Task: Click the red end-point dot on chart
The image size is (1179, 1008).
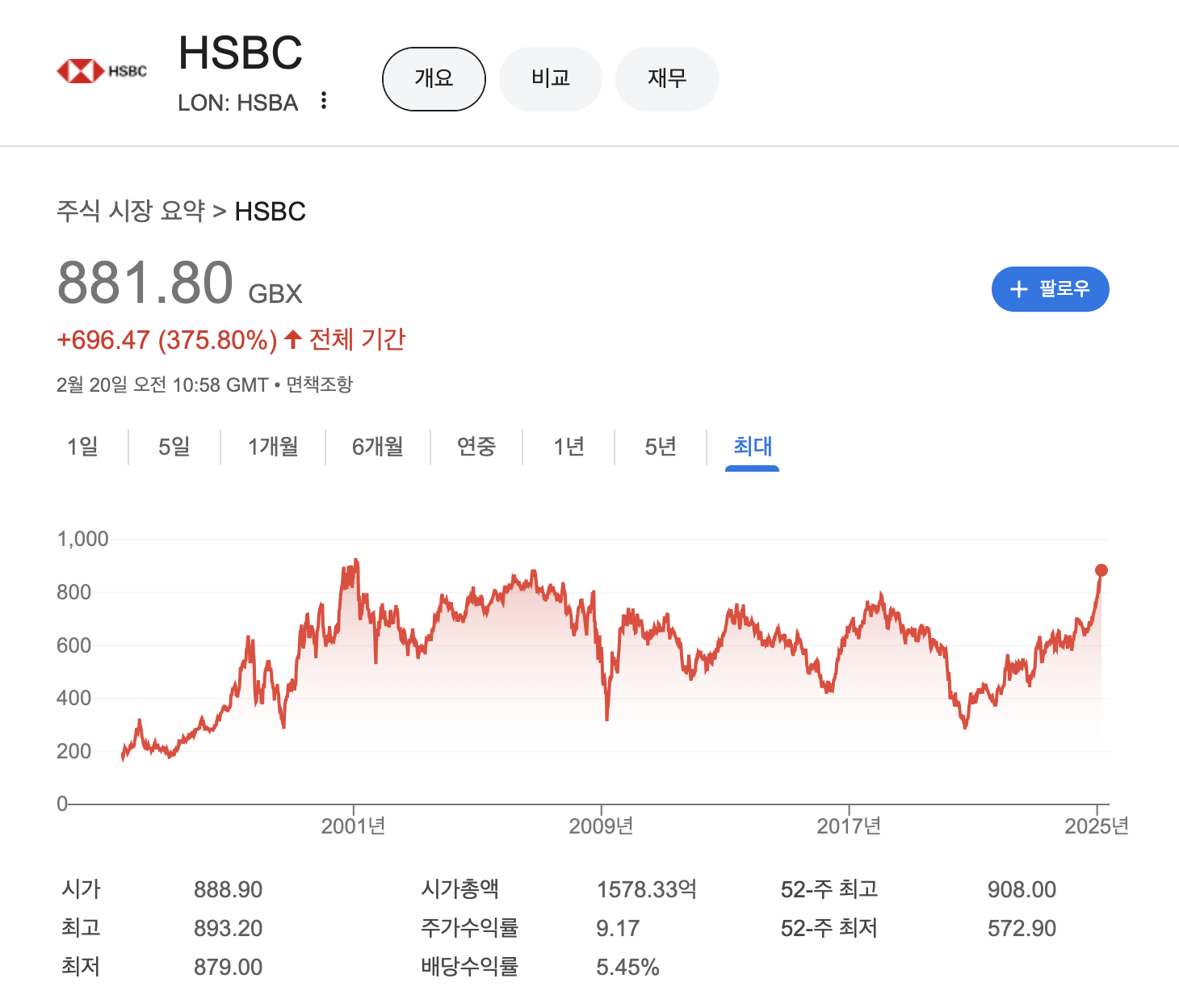Action: click(x=1101, y=570)
